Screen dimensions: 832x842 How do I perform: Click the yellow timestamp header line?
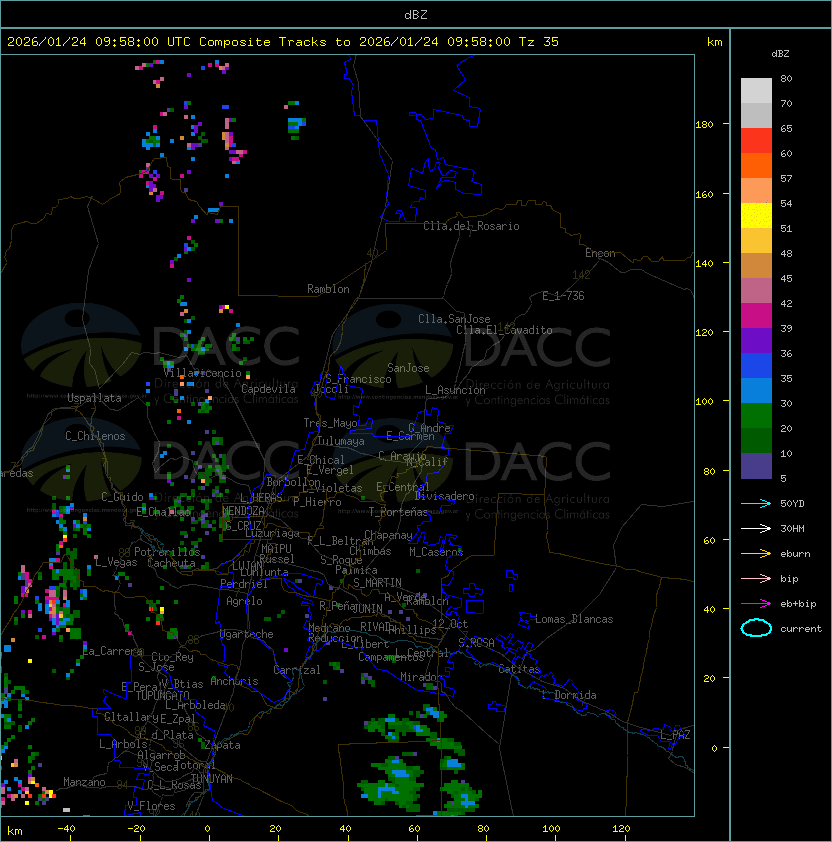[x=283, y=42]
